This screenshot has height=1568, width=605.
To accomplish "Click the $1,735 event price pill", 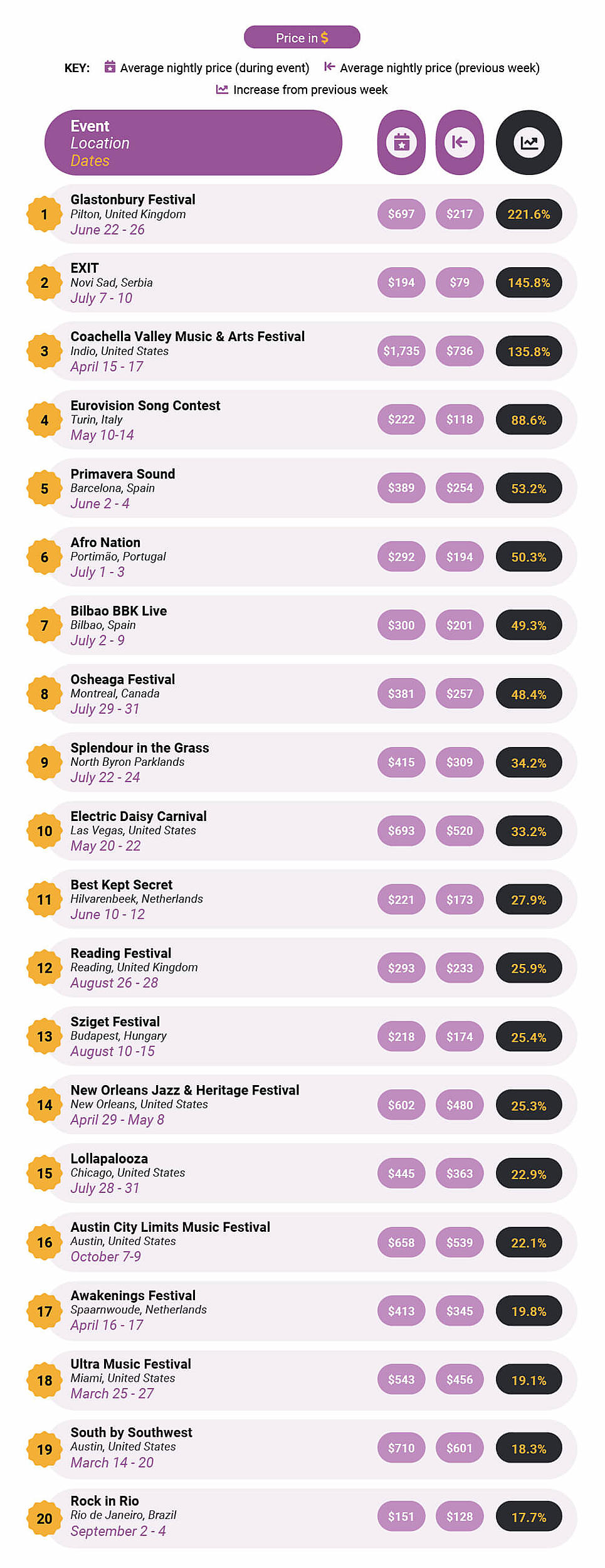I will coord(401,351).
